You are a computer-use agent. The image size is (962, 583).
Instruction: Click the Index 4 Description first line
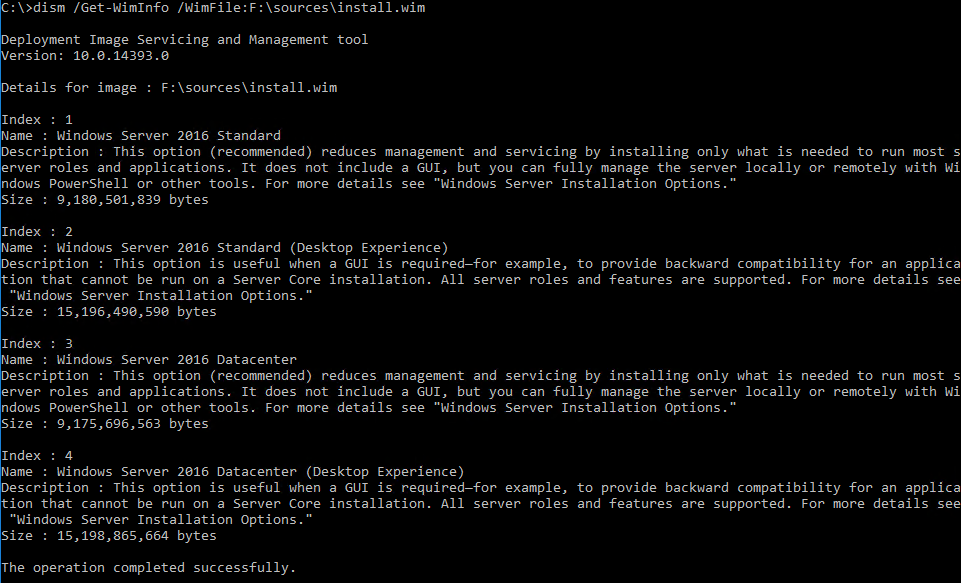click(480, 488)
